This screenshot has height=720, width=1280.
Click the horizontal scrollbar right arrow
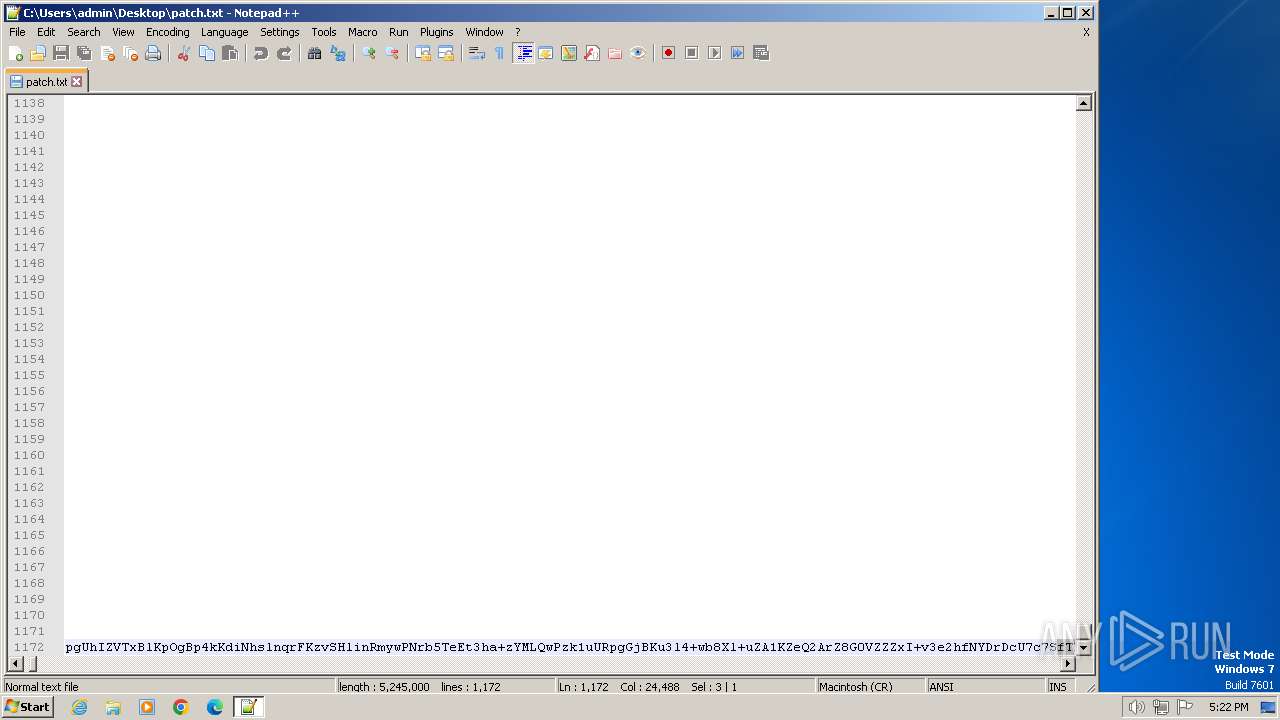[1067, 664]
